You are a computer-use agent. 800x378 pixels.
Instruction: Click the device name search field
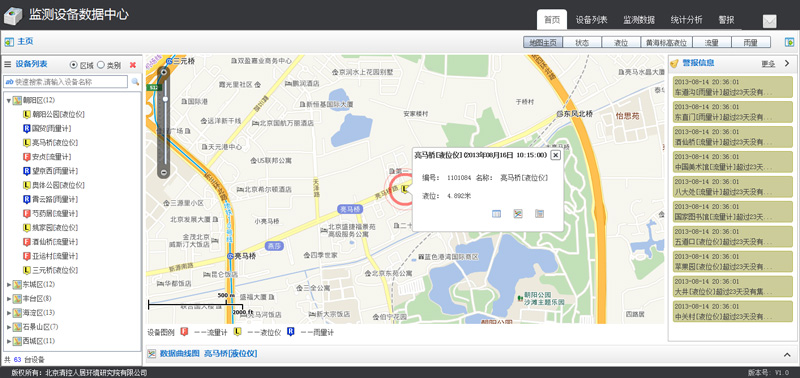[x=66, y=82]
